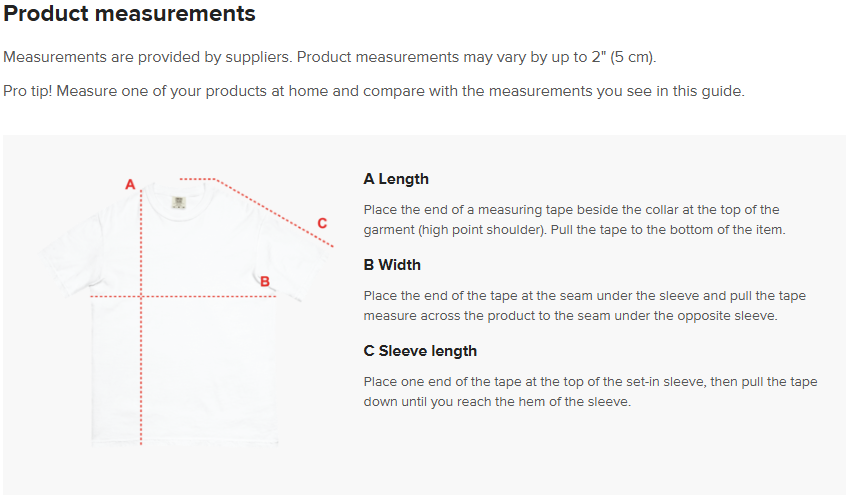The image size is (852, 500).
Task: Click the t-shirt diagram image
Action: (186, 311)
